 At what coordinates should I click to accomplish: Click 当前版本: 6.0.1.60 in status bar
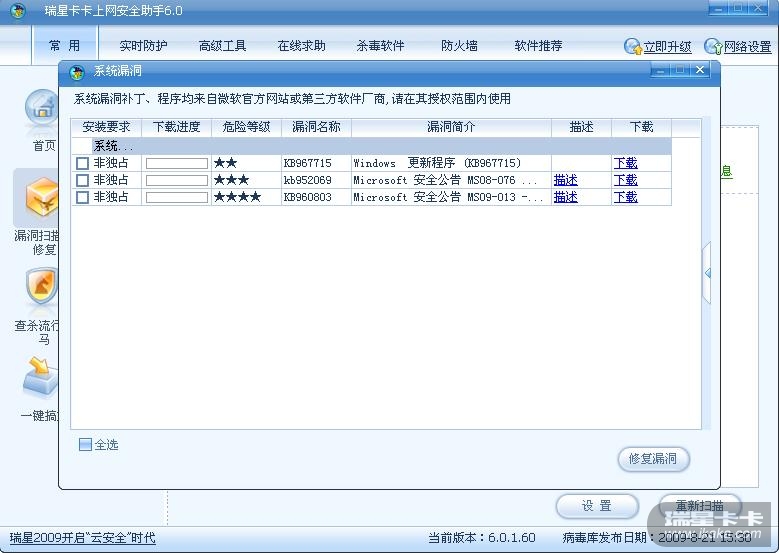click(482, 538)
